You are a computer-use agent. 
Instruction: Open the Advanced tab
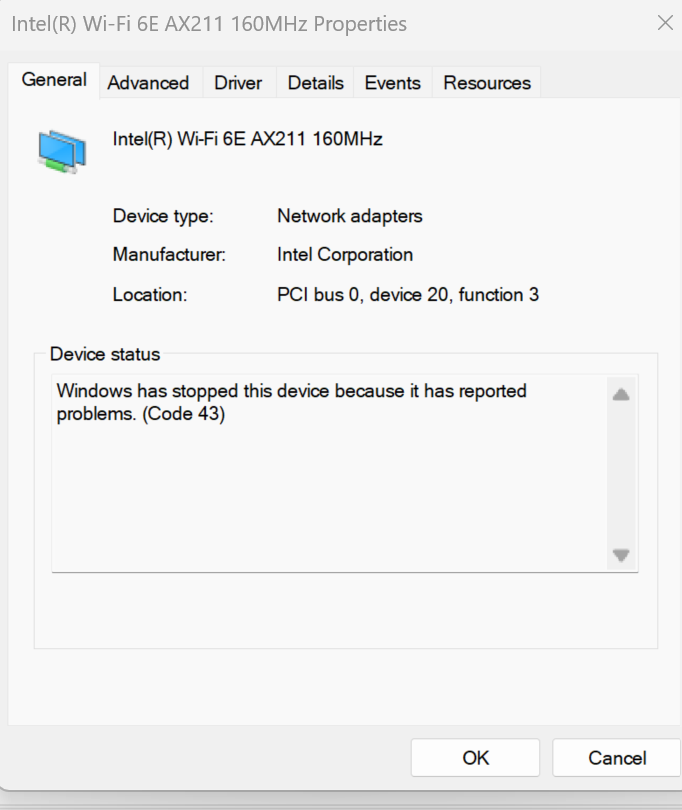pyautogui.click(x=148, y=83)
